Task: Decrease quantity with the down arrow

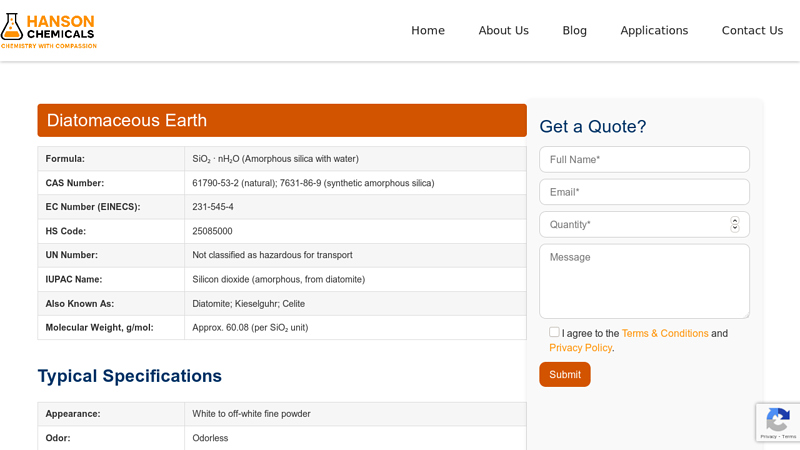Action: tap(735, 228)
